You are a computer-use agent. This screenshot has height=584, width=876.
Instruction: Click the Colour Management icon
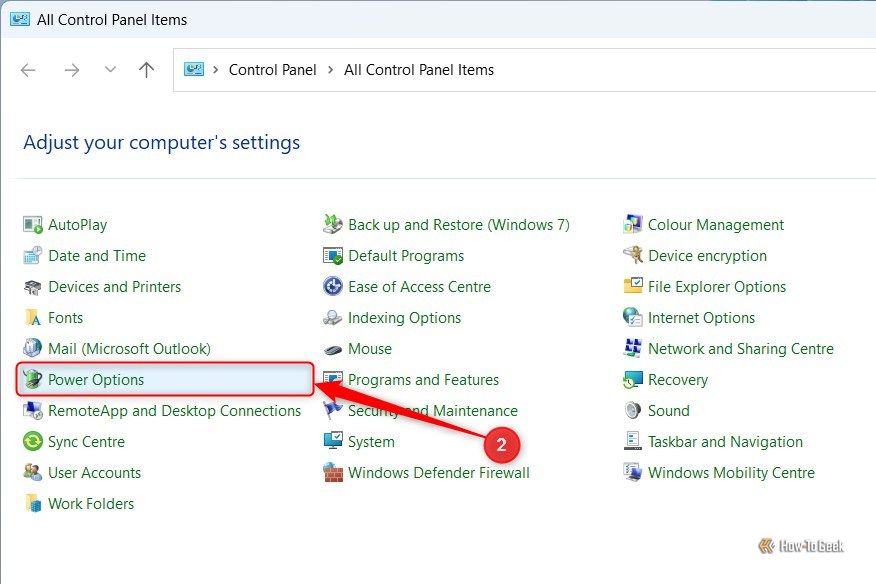(633, 225)
